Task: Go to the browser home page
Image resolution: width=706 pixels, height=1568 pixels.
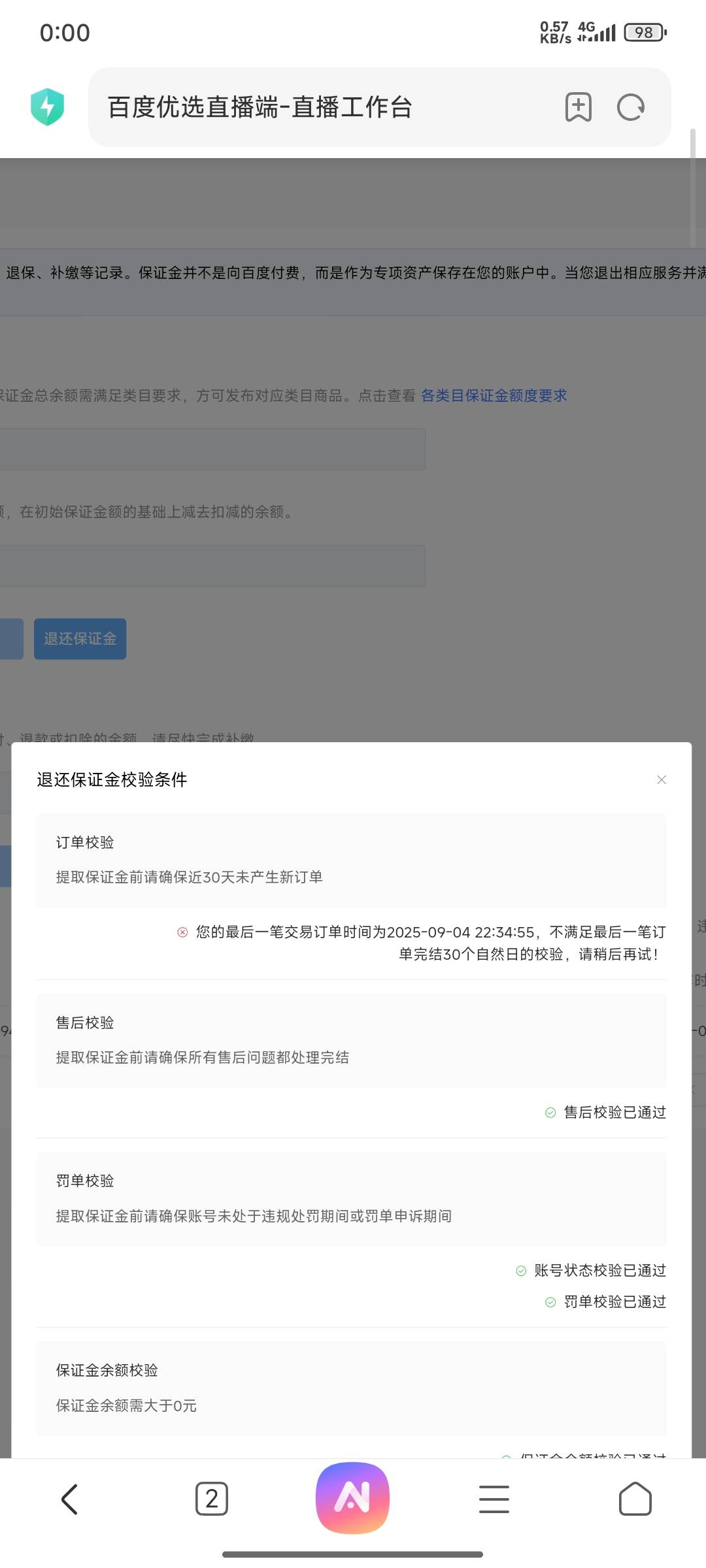Action: click(x=635, y=1499)
